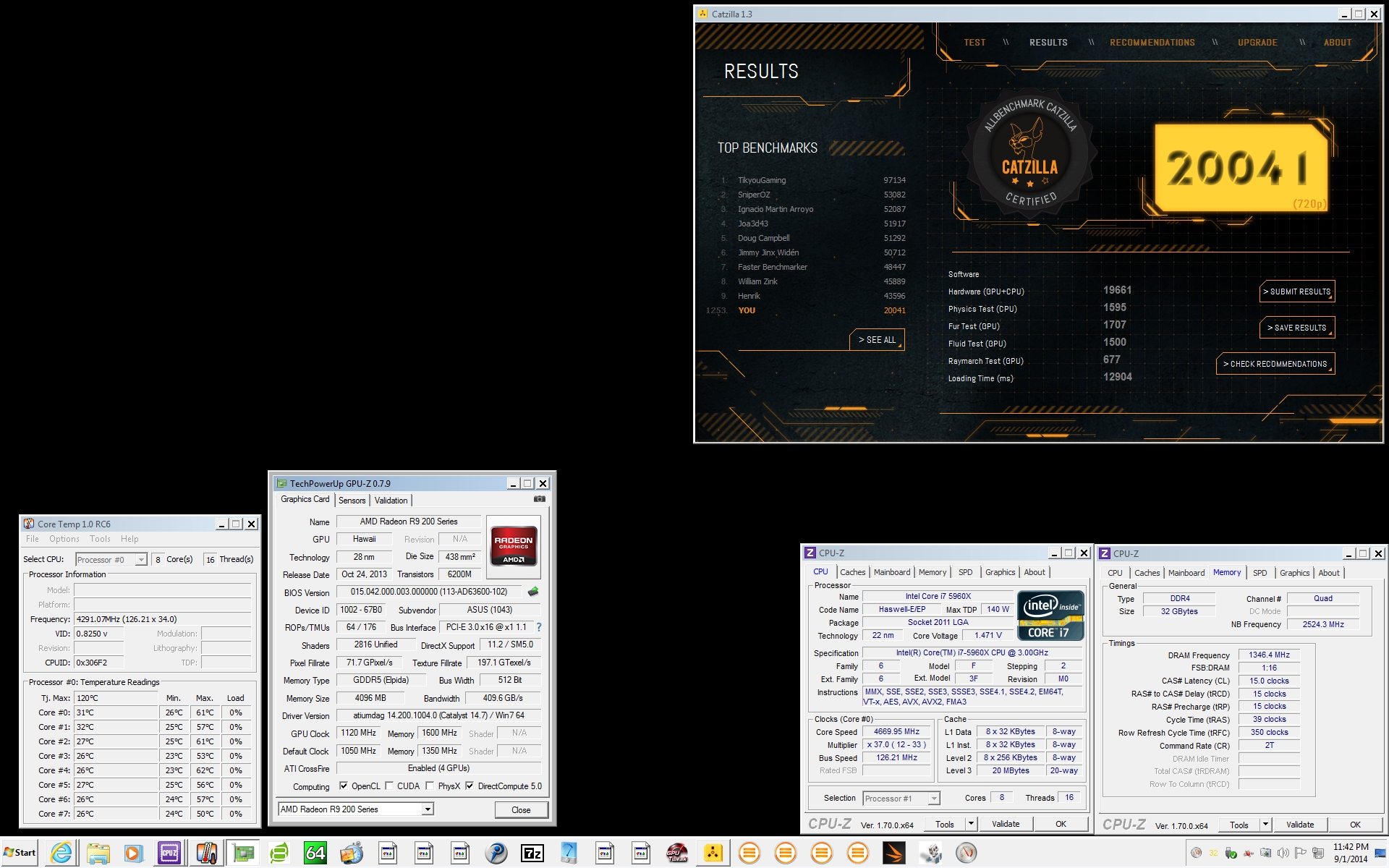Open the volume speaker tray icon
The image size is (1389, 868).
pos(1283,852)
